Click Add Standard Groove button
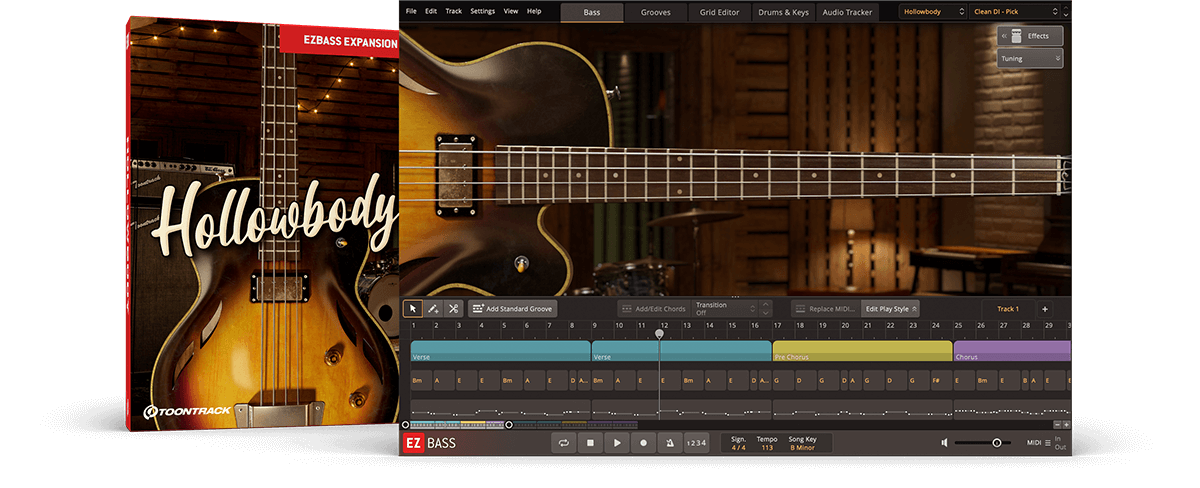The height and width of the screenshot is (488, 1200). coord(511,309)
